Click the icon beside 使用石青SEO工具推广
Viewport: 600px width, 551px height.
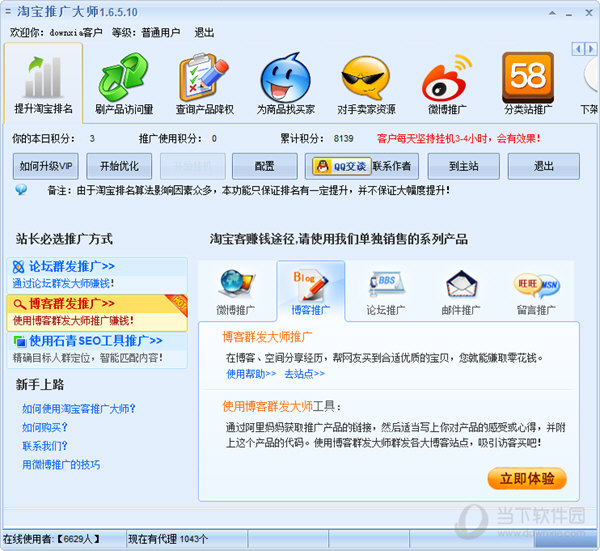[19, 341]
